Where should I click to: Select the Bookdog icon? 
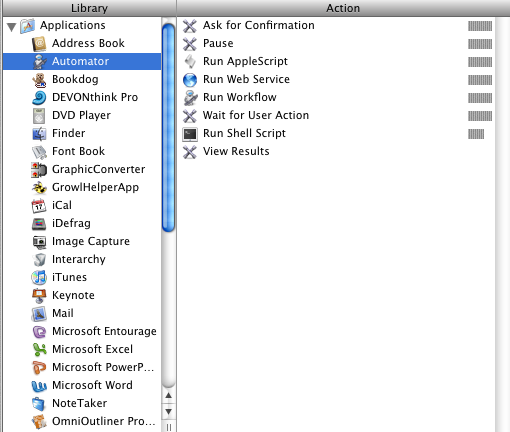pyautogui.click(x=39, y=80)
